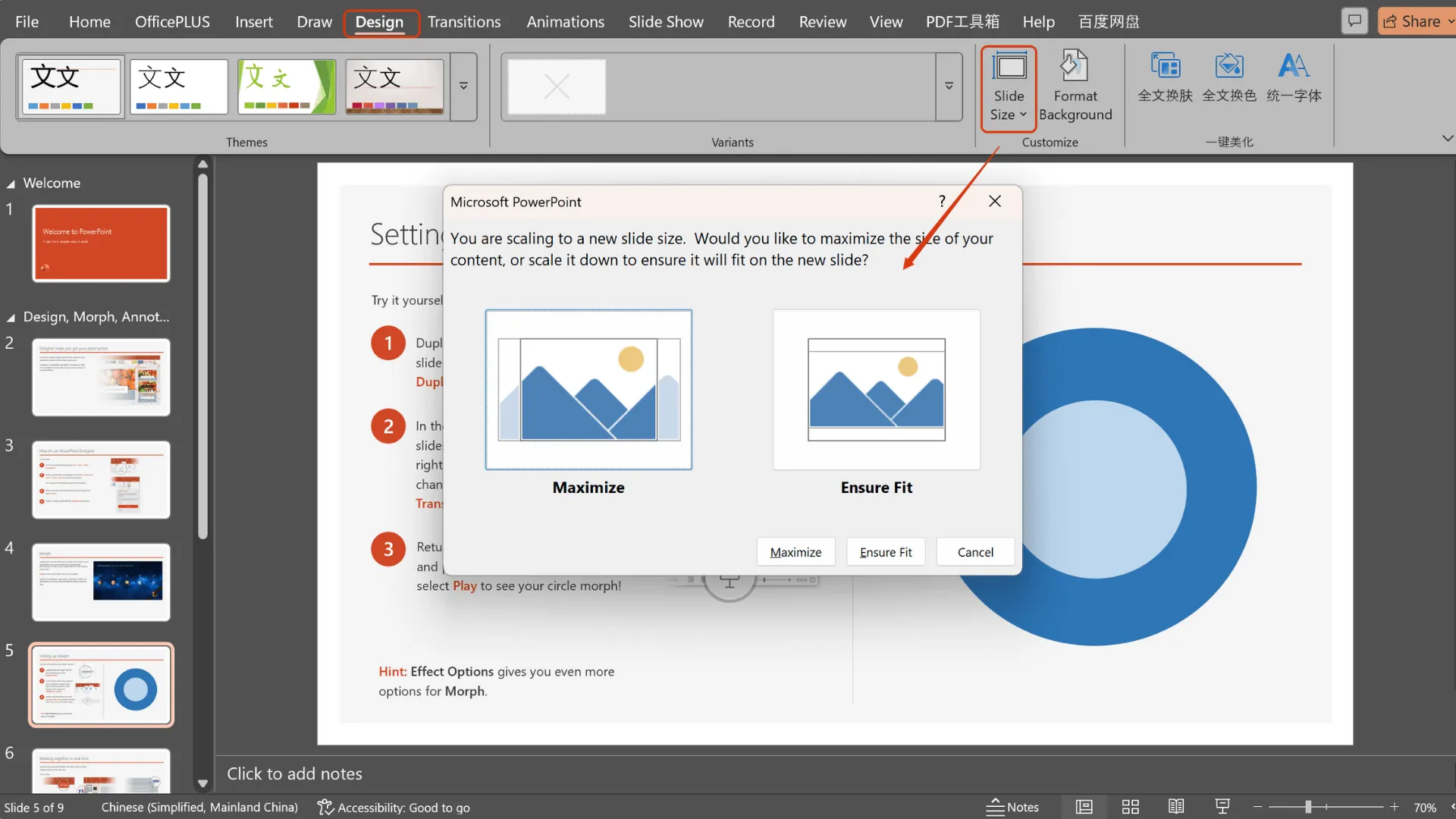Image resolution: width=1456 pixels, height=819 pixels.
Task: Click the zoom slider handle
Action: point(1307,807)
